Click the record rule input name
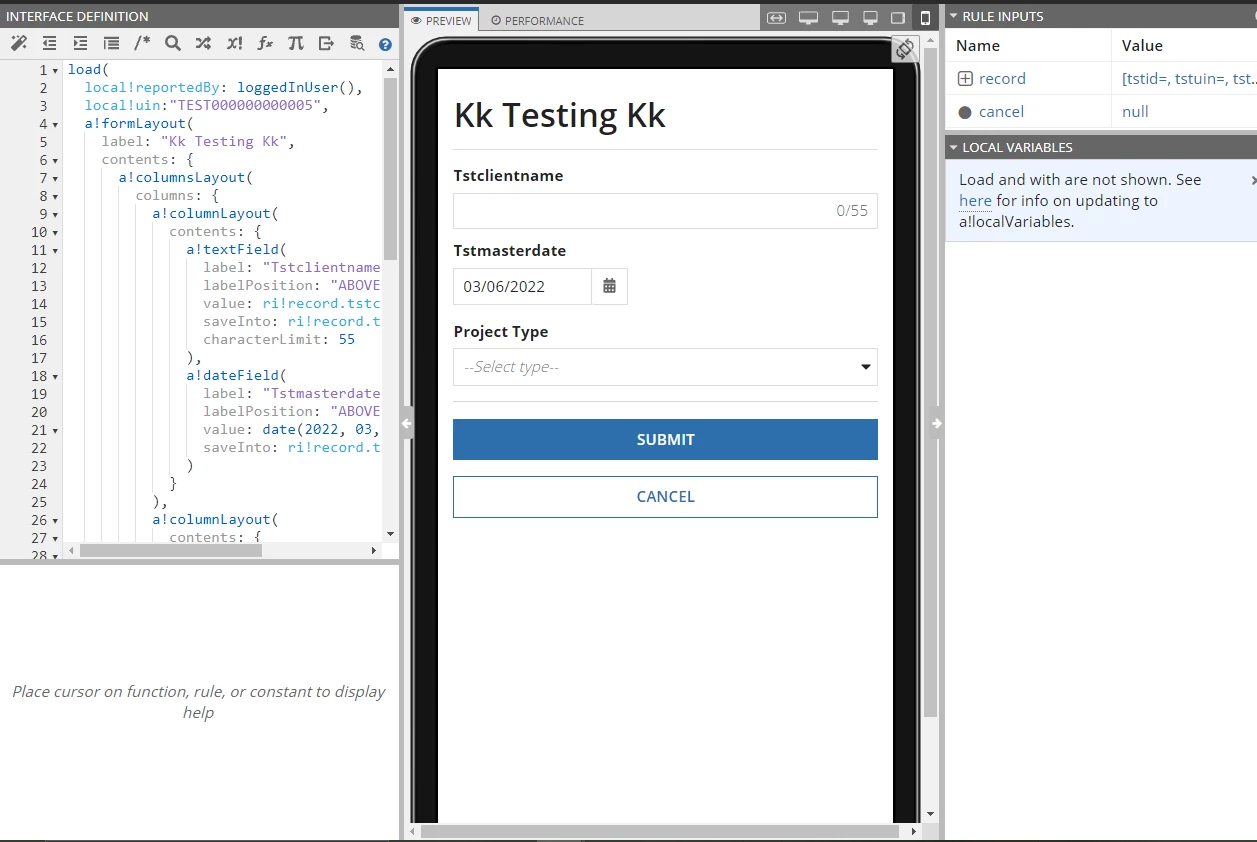The image size is (1257, 842). (1002, 79)
